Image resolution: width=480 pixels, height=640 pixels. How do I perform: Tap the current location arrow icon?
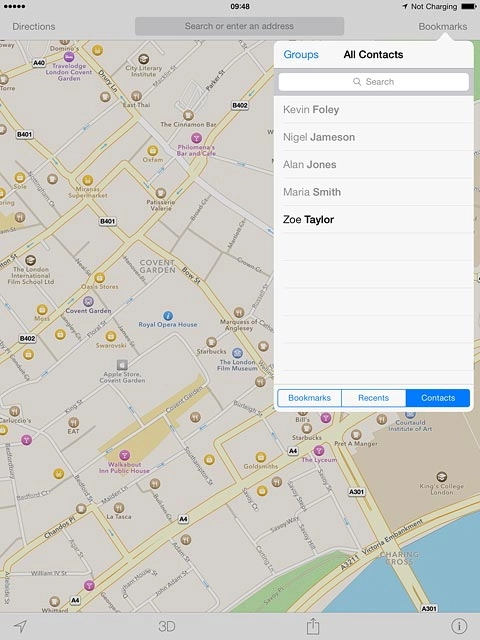[x=20, y=626]
